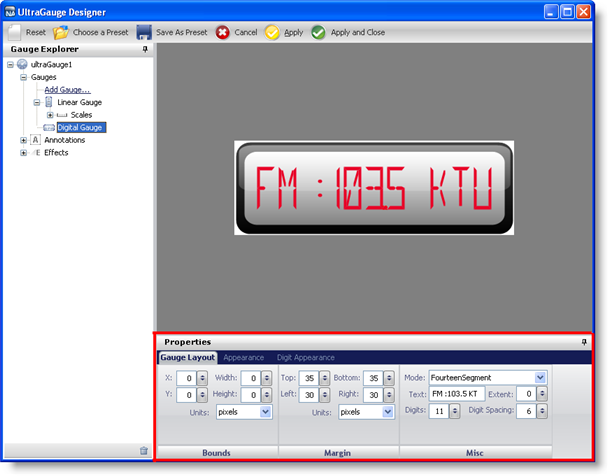Click the Extent spinner arrows
The height and width of the screenshot is (476, 609).
tap(542, 394)
